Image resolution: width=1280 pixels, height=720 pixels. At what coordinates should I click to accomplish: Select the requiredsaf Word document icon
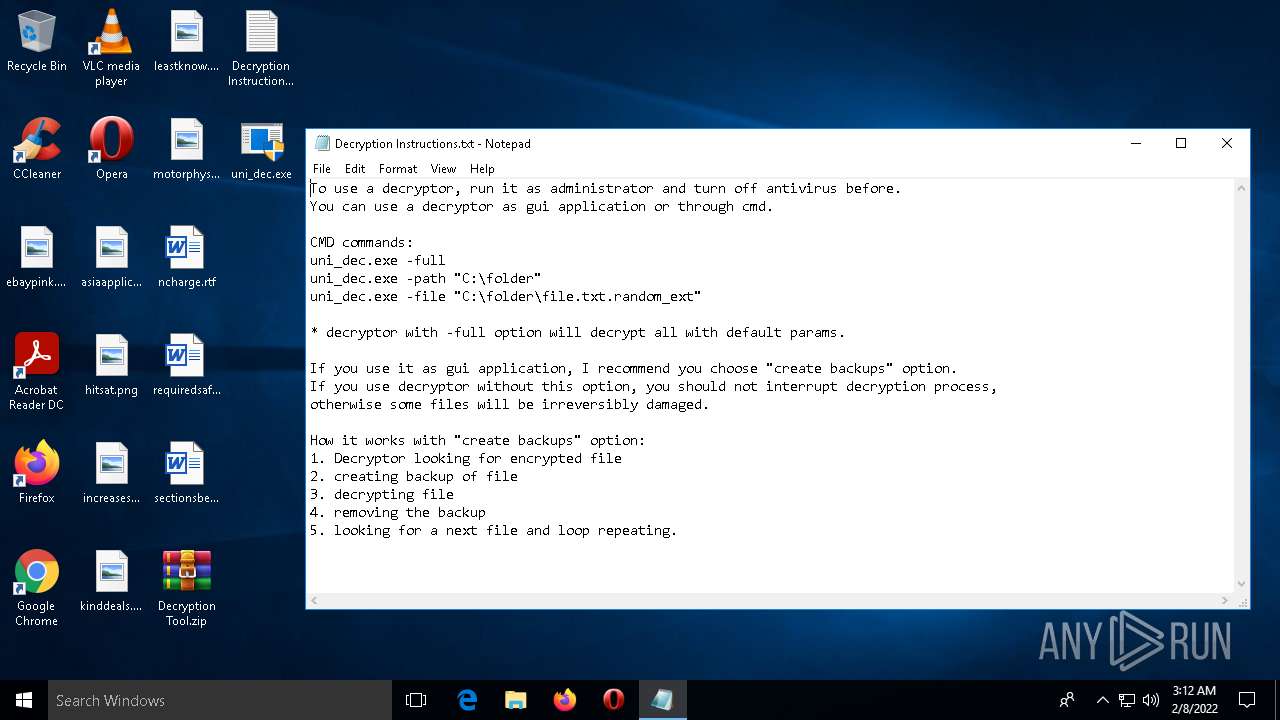187,366
